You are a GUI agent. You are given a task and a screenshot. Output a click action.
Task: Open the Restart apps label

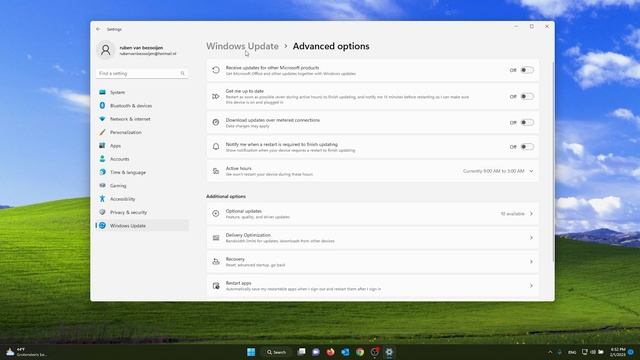(238, 283)
